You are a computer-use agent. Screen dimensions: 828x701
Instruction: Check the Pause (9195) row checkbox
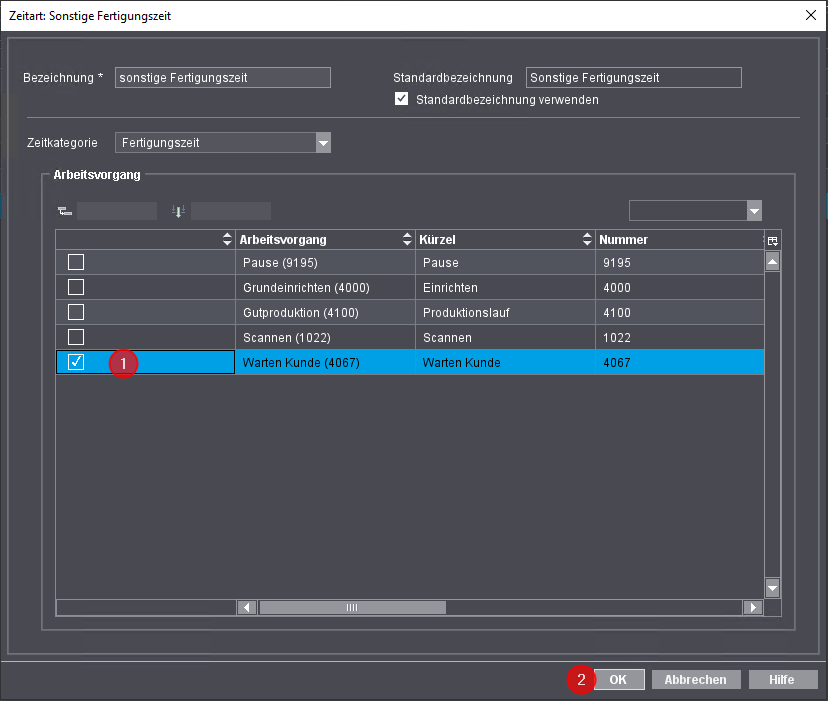point(76,262)
